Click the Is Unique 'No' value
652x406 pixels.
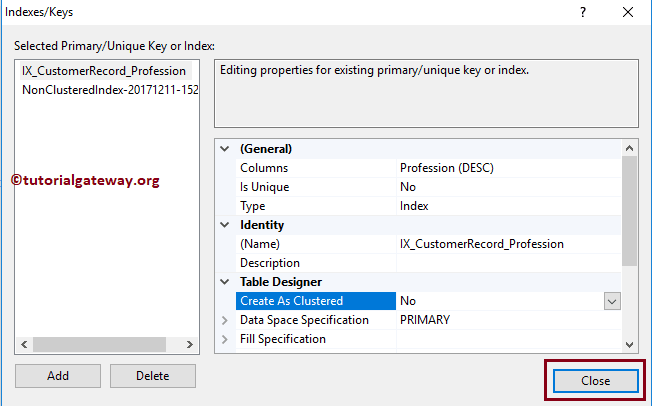(408, 187)
